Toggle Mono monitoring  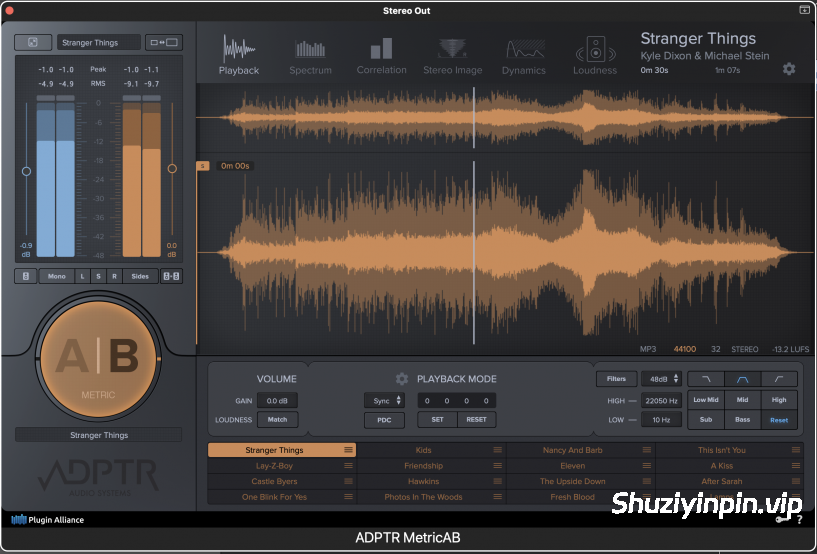57,276
